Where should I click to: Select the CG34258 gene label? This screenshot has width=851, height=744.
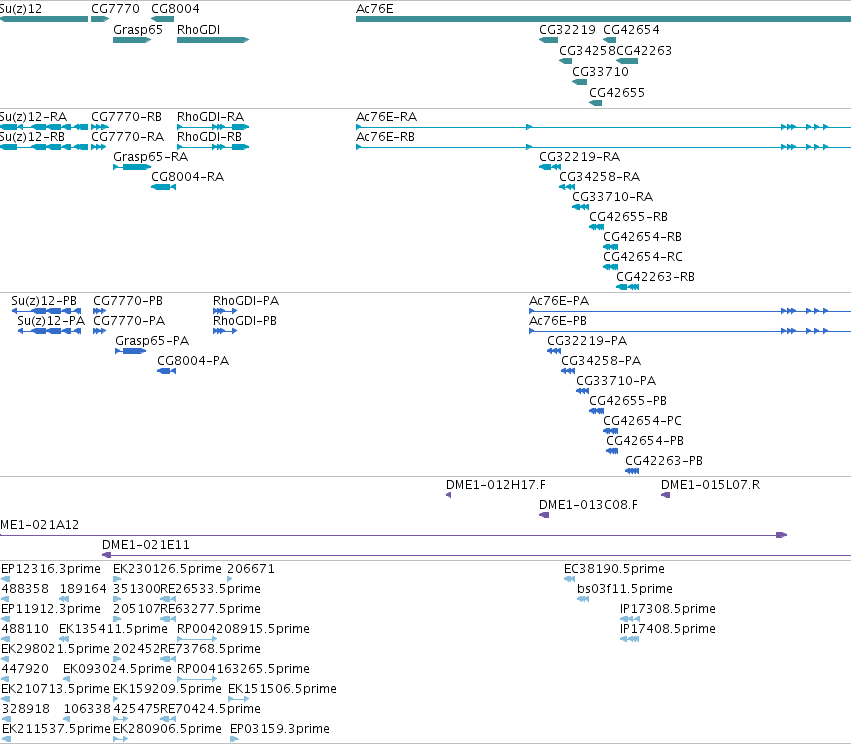click(587, 51)
